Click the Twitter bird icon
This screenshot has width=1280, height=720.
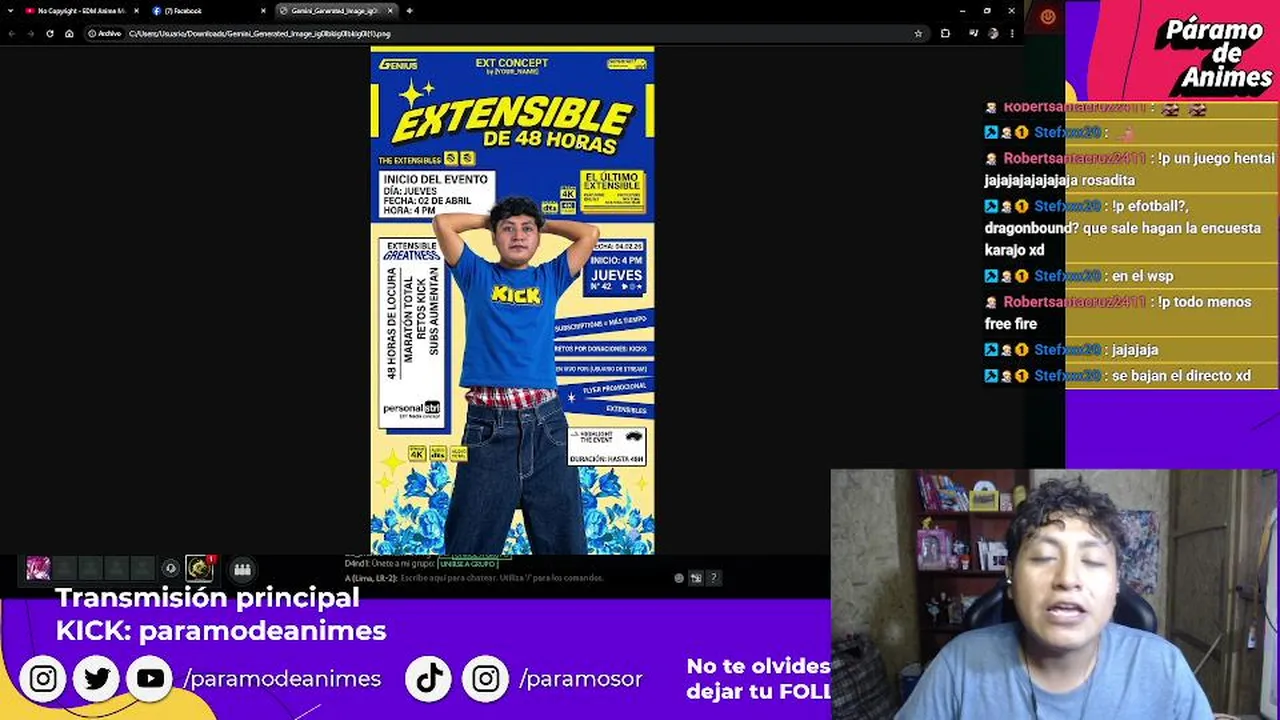tap(97, 679)
